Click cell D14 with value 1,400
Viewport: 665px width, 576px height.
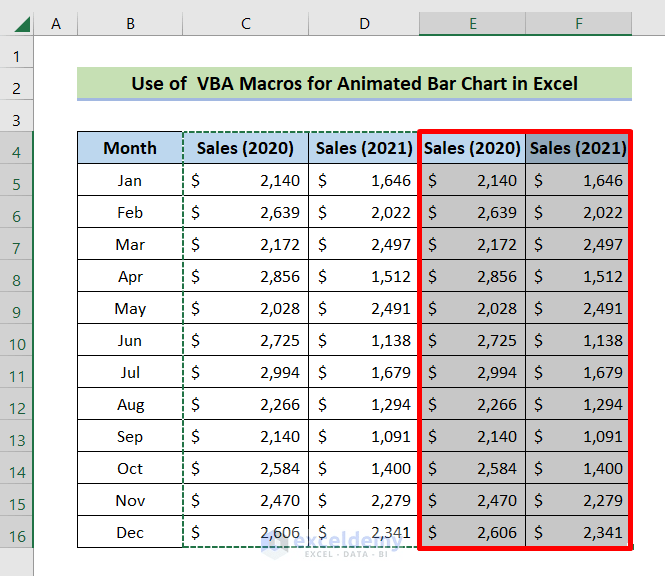pos(364,468)
